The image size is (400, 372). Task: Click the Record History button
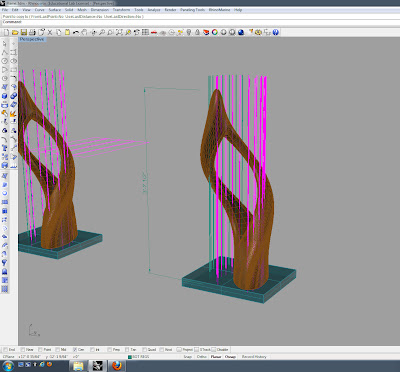tap(254, 357)
